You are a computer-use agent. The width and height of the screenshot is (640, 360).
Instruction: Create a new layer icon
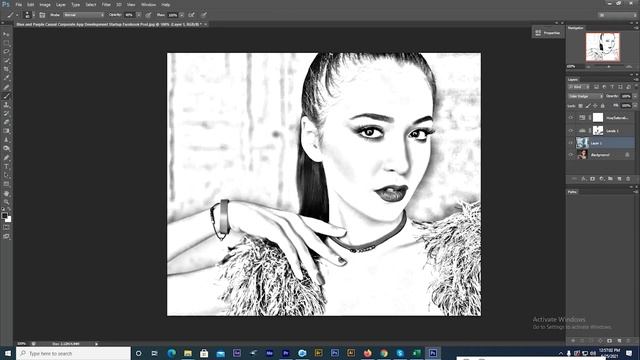[619, 179]
